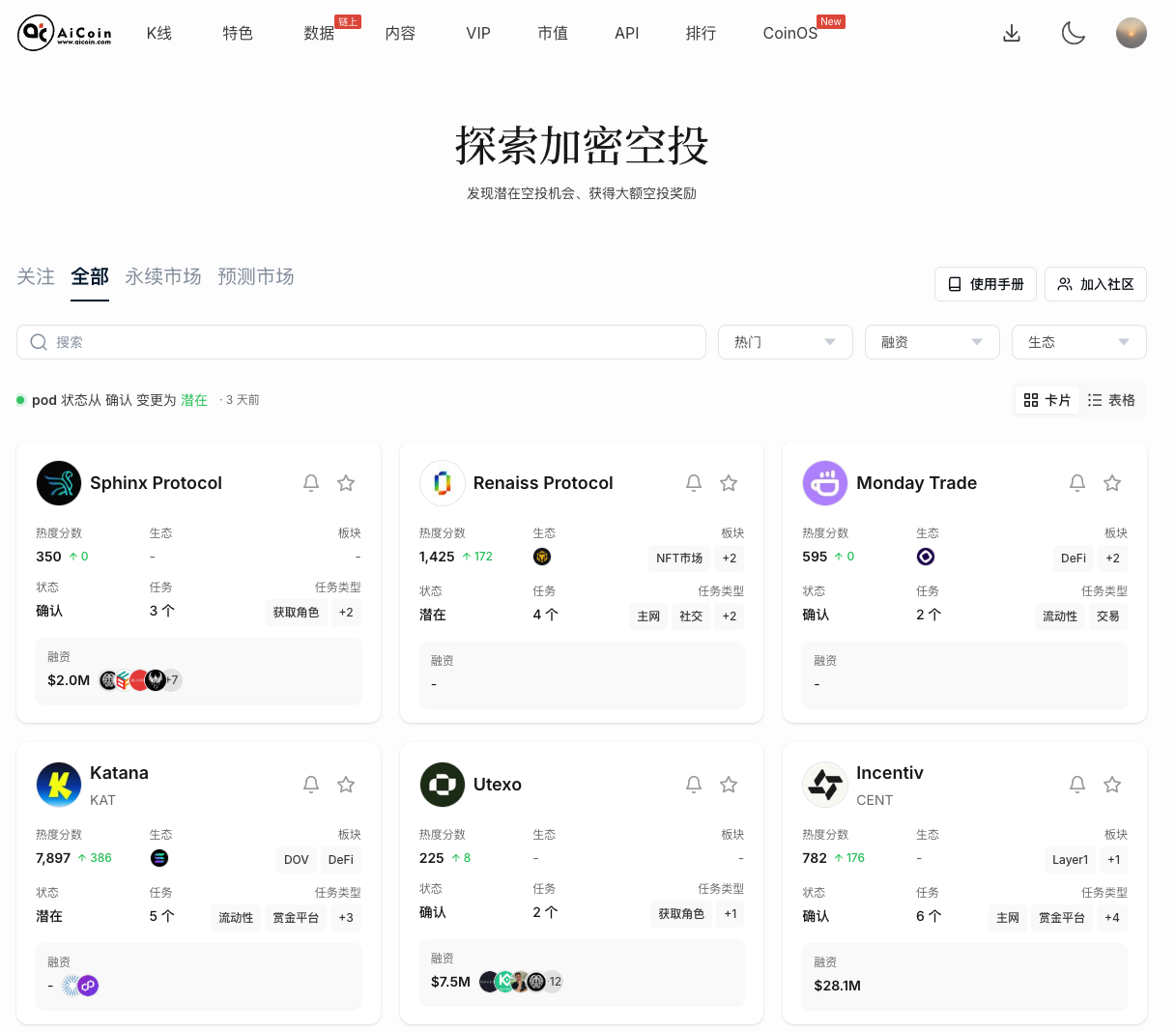Screen dimensions: 1176x1032
Task: Expand the 融资 filter dropdown
Action: coord(932,342)
